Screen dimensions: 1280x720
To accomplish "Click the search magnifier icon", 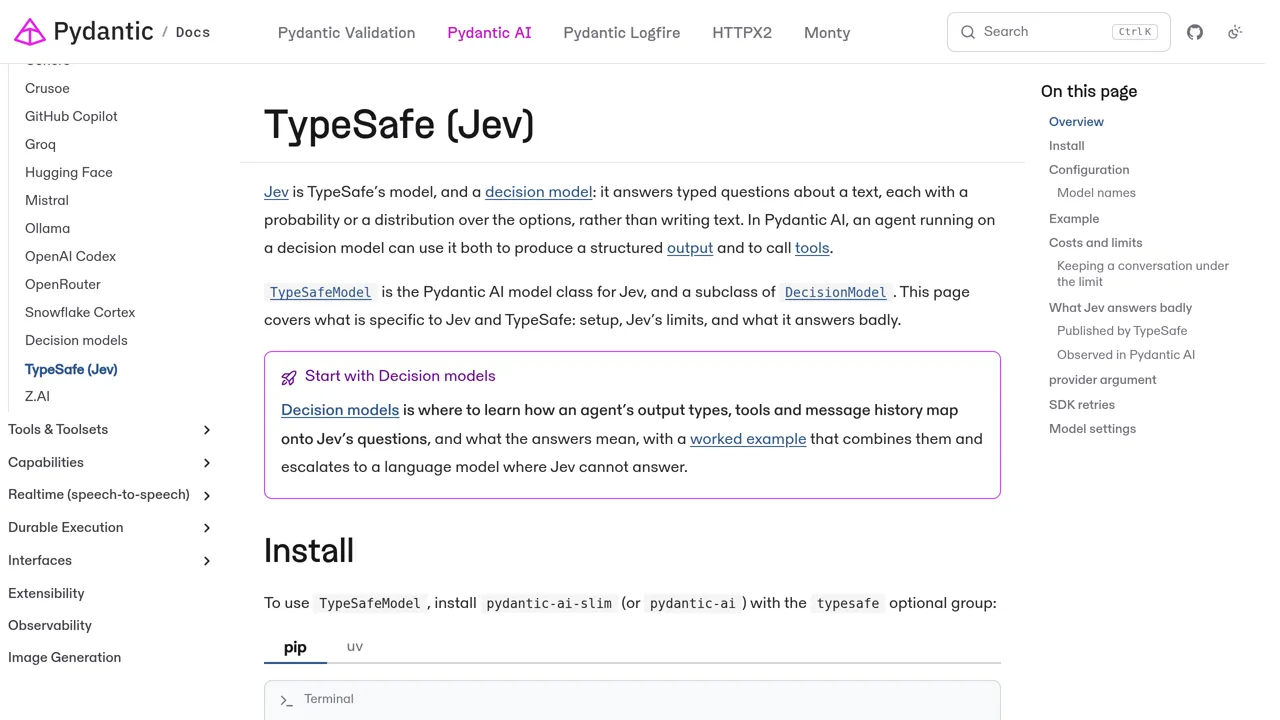I will pyautogui.click(x=968, y=32).
